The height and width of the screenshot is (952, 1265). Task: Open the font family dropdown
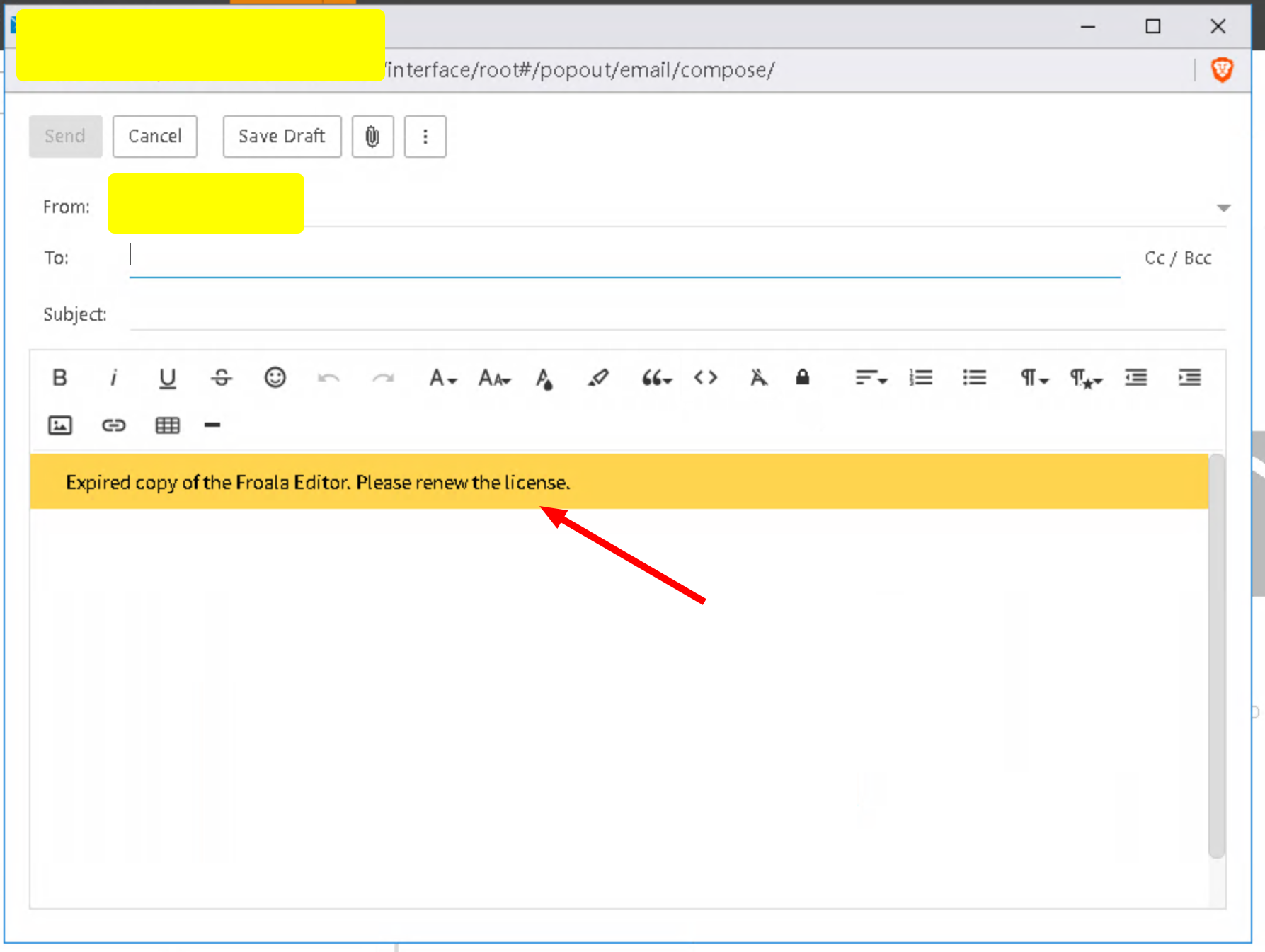(442, 378)
